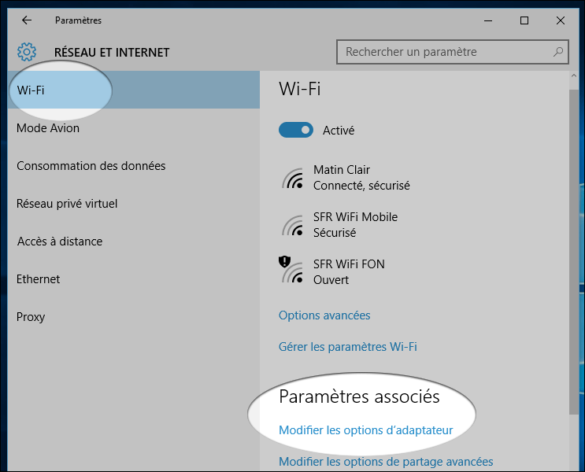Select the Wi-Fi category in sidebar
This screenshot has height=472, width=585.
pyautogui.click(x=134, y=90)
